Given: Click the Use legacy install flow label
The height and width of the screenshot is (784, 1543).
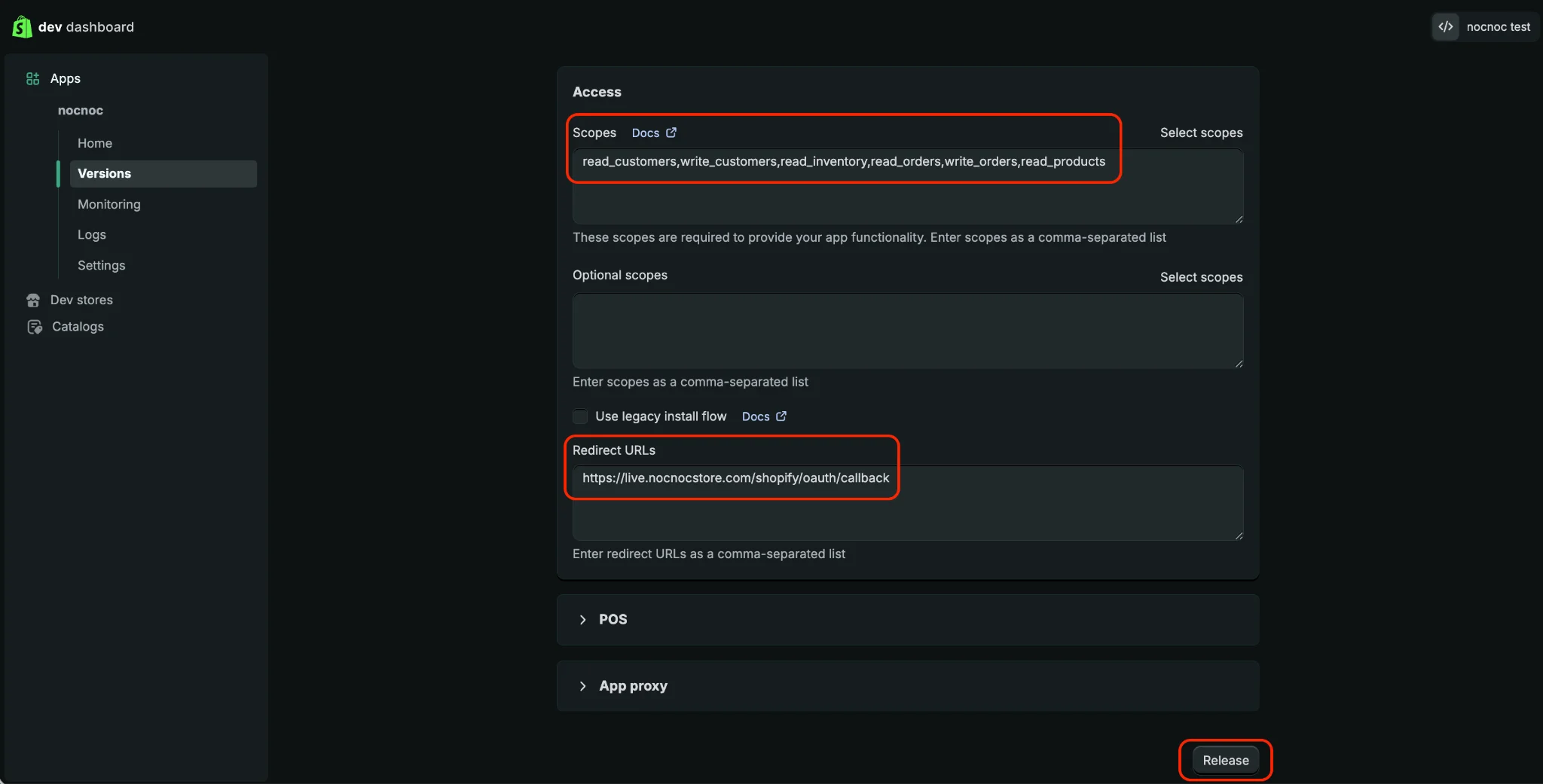Looking at the screenshot, I should click(x=661, y=416).
